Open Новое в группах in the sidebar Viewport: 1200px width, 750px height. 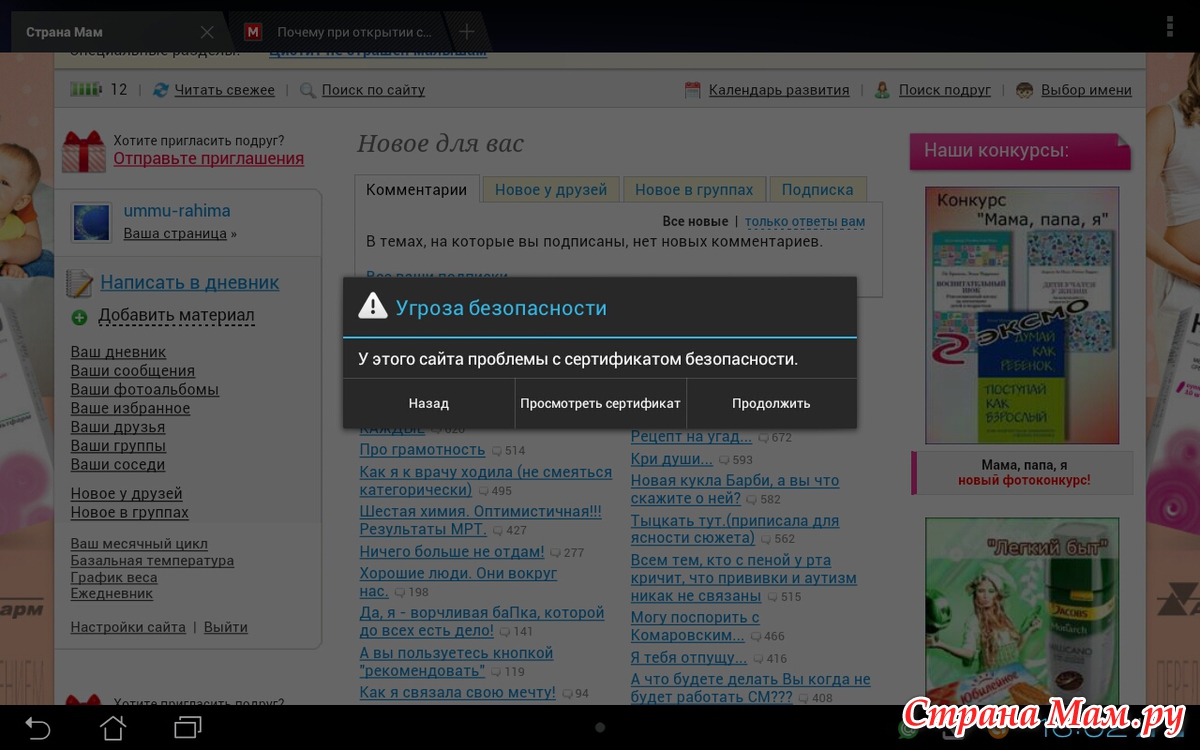click(x=129, y=512)
